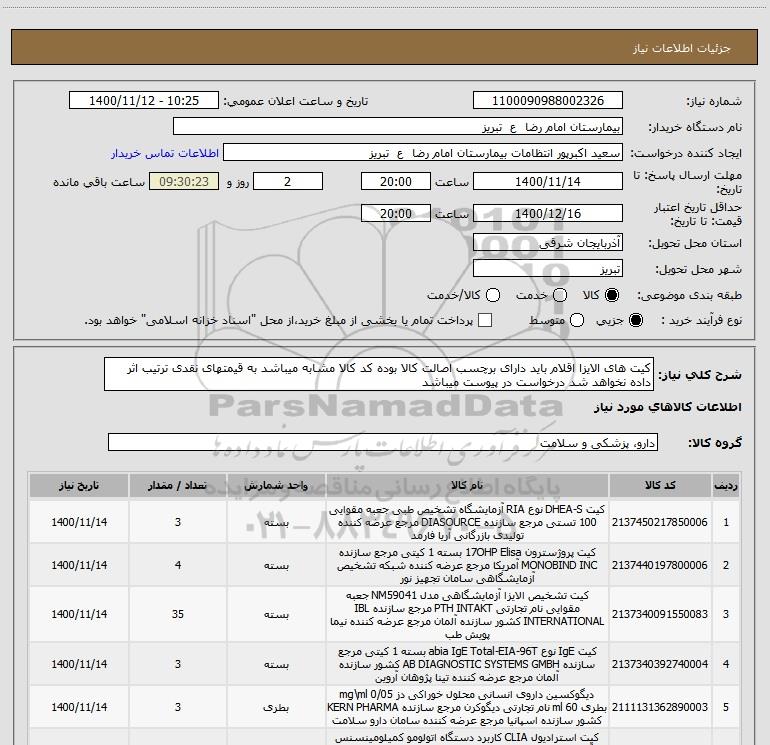Select the کالا radio button
Screen dimensions: 770x745
pos(612,295)
